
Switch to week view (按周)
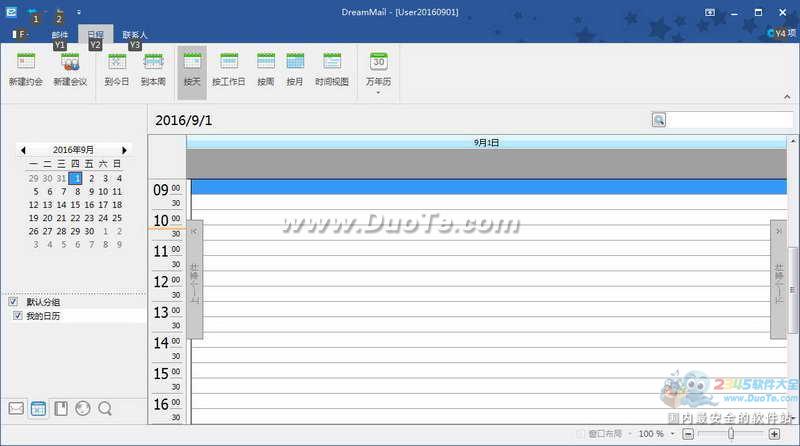[266, 70]
